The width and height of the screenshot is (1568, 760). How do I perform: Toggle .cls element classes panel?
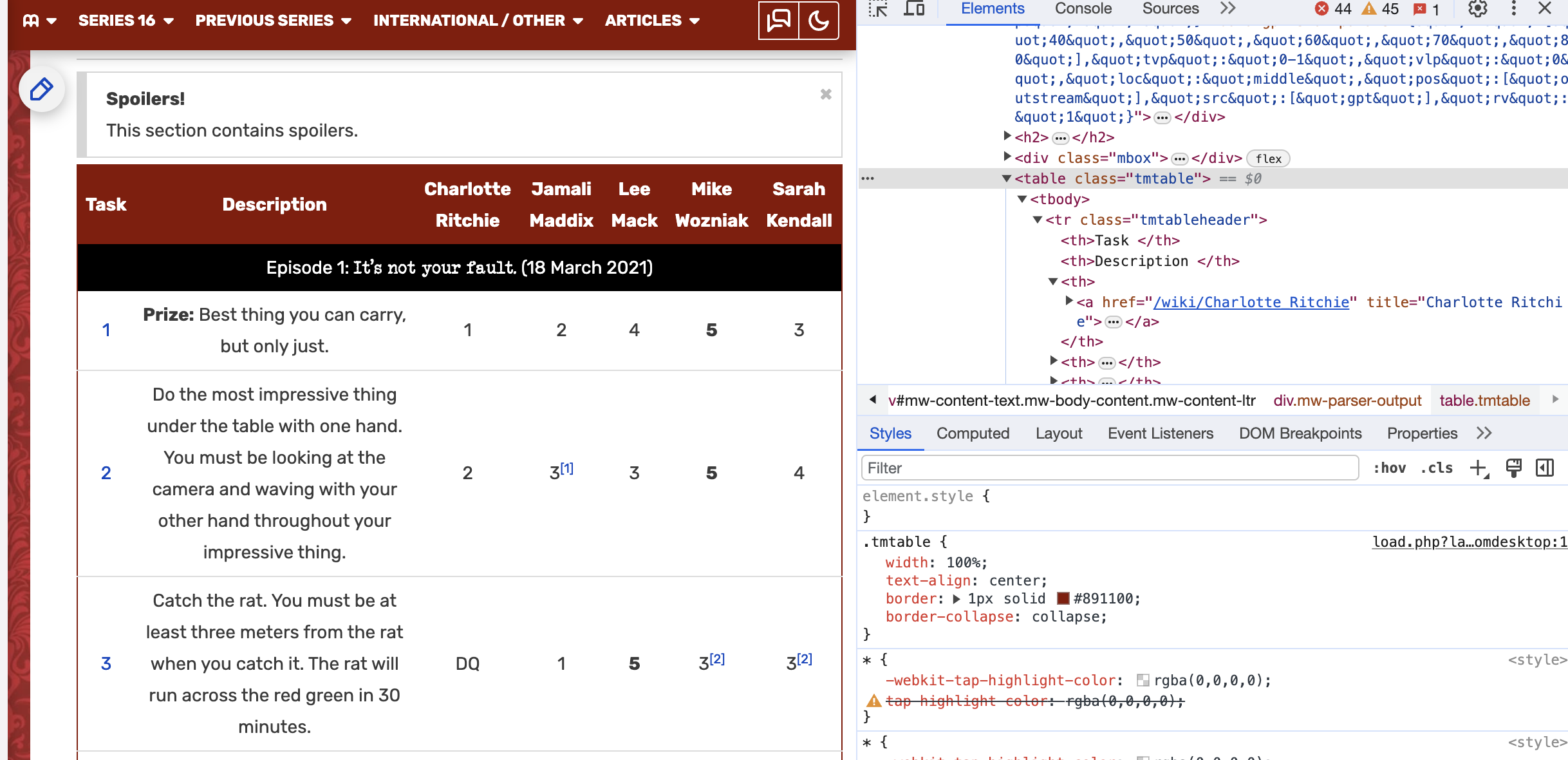[x=1437, y=468]
